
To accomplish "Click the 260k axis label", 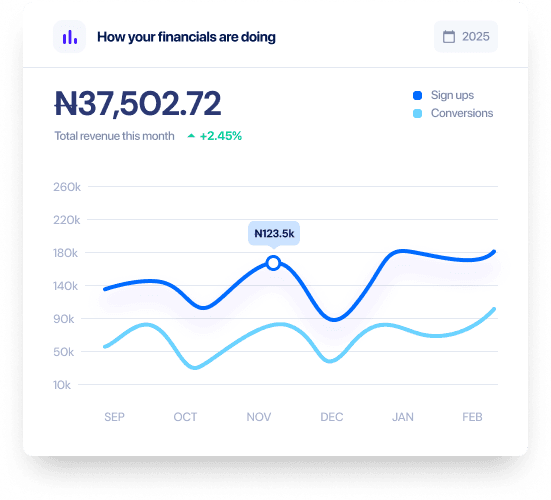I will [67, 187].
